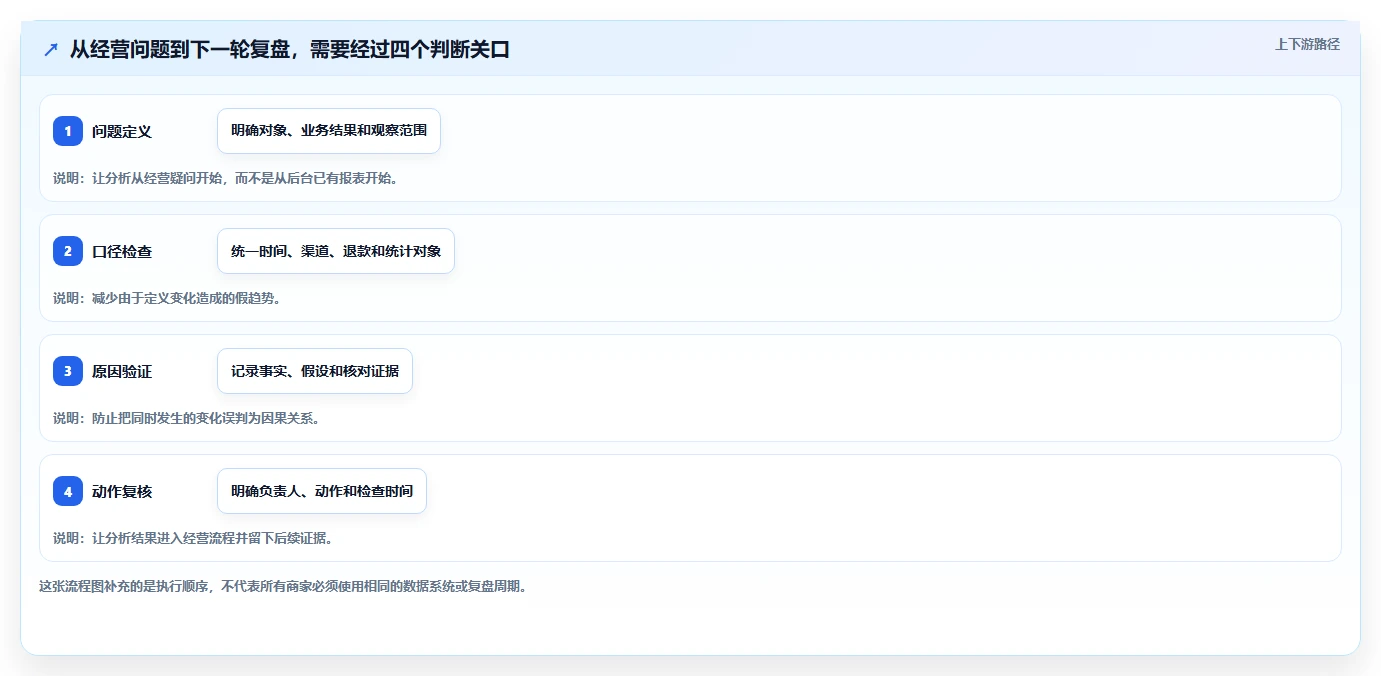Select the 记录事实、假设和核对证据 chip
Image resolution: width=1381 pixels, height=676 pixels.
(x=315, y=371)
